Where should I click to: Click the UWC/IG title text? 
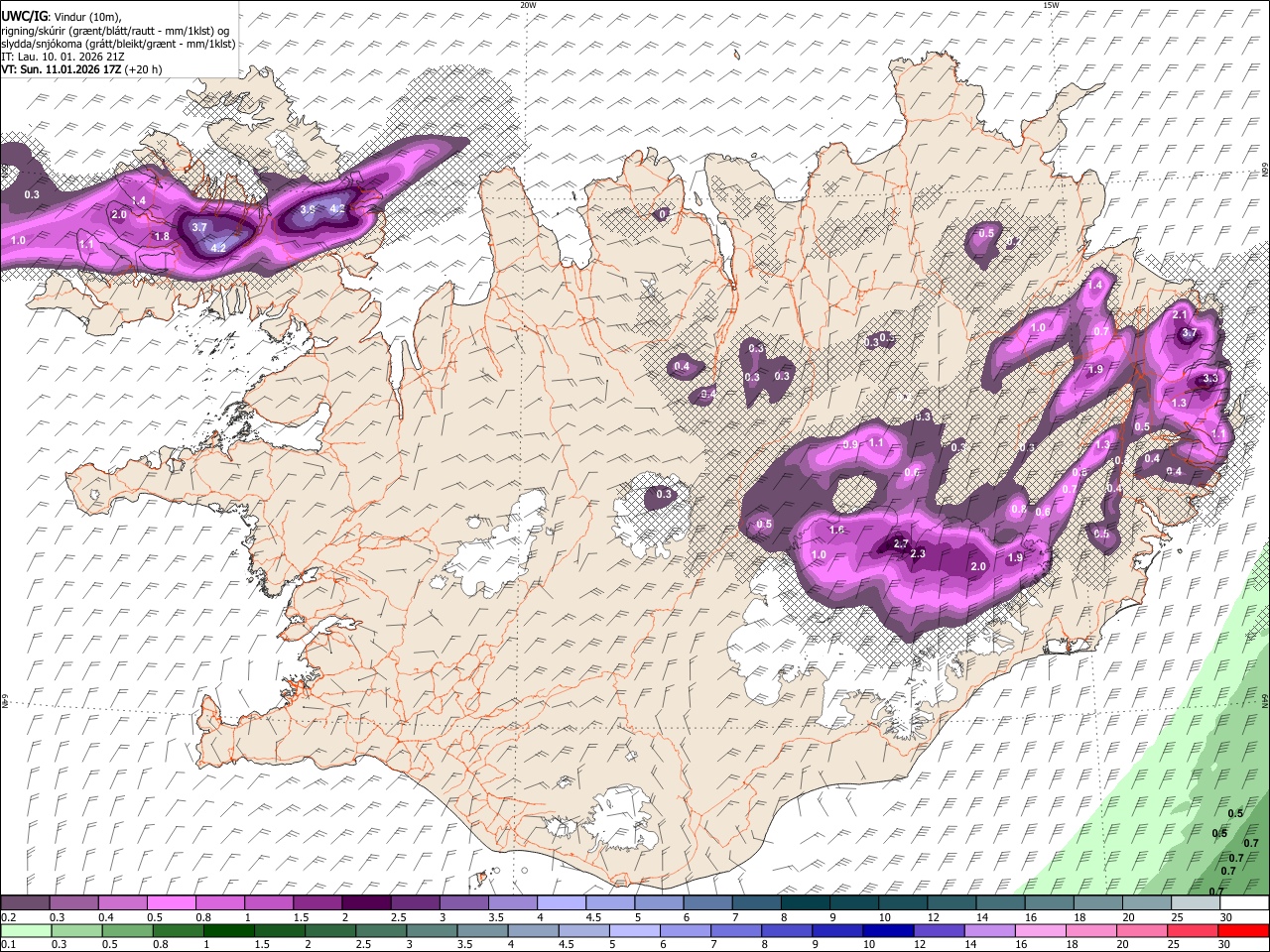[24, 17]
